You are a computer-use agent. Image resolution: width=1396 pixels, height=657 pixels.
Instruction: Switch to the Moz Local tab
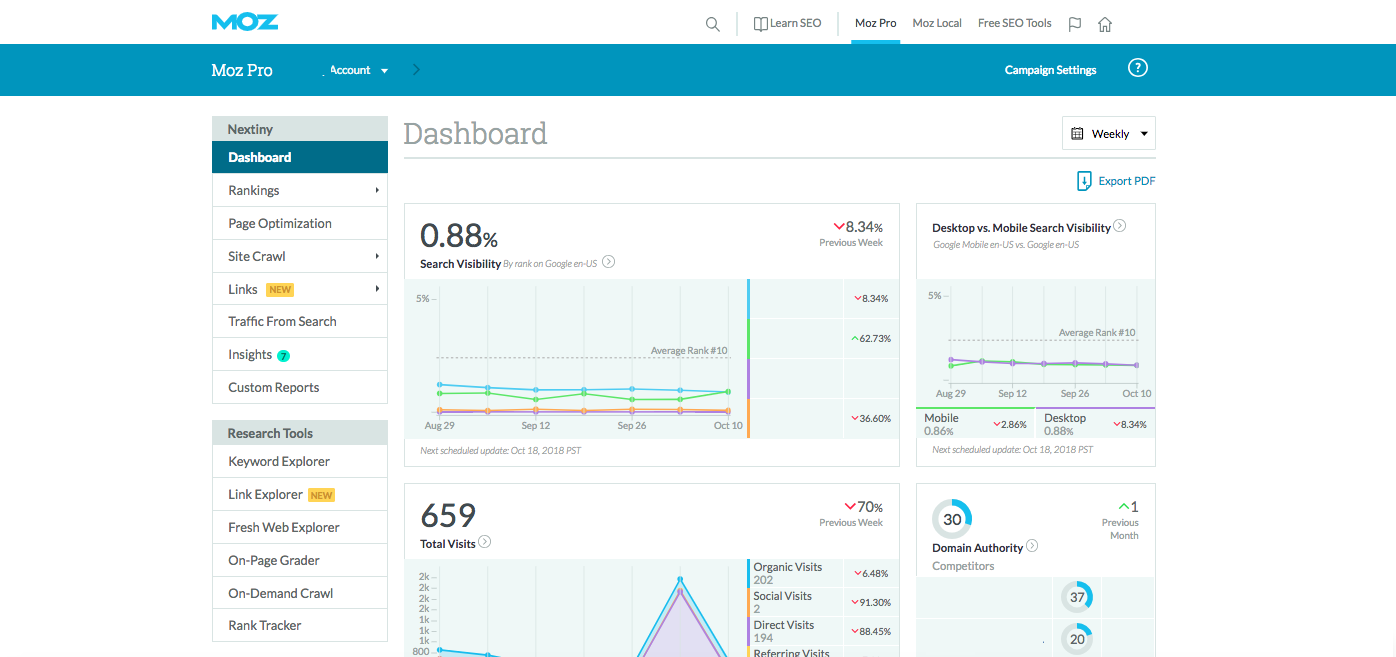coord(937,23)
